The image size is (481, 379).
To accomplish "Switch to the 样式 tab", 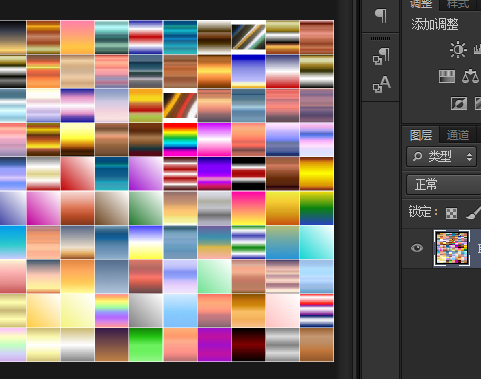I will click(458, 4).
